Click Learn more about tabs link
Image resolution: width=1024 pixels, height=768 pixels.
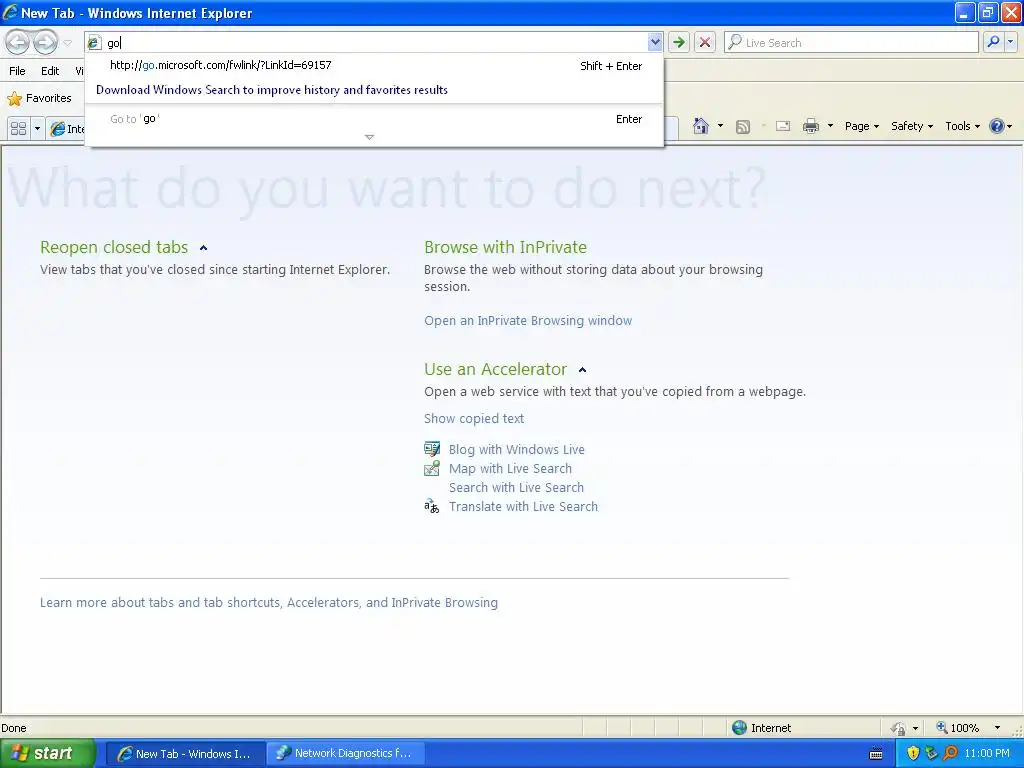coord(268,603)
